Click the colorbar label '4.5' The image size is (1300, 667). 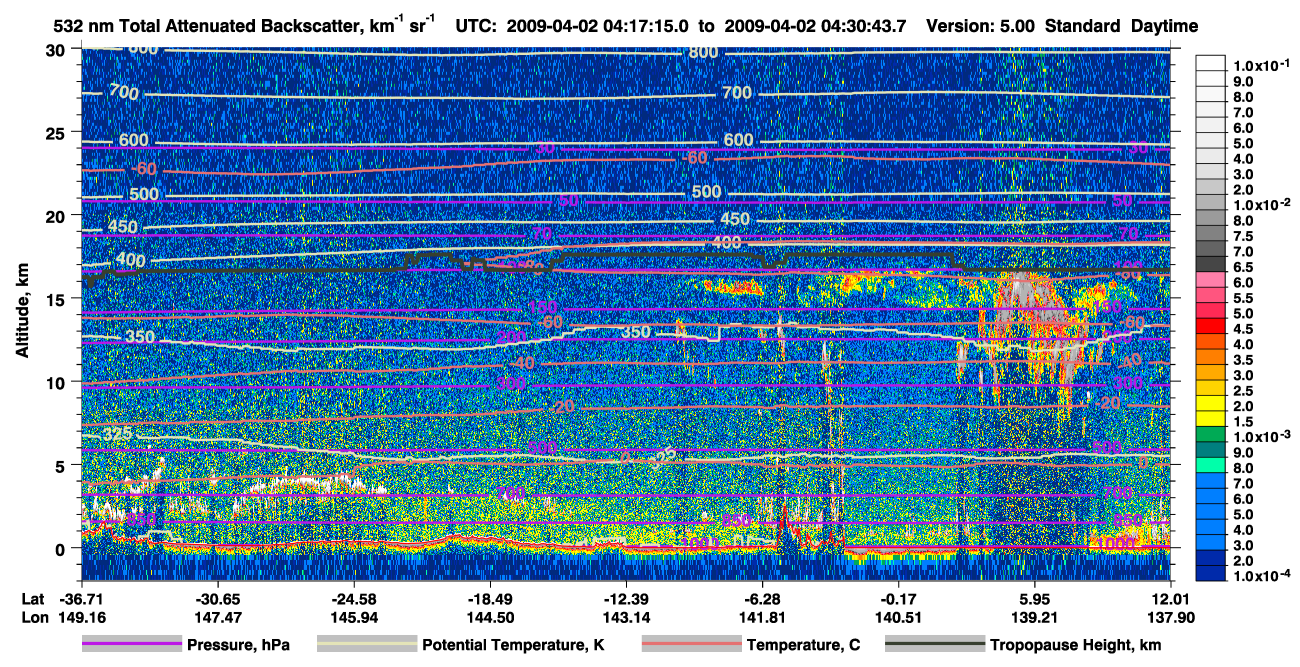click(1245, 329)
